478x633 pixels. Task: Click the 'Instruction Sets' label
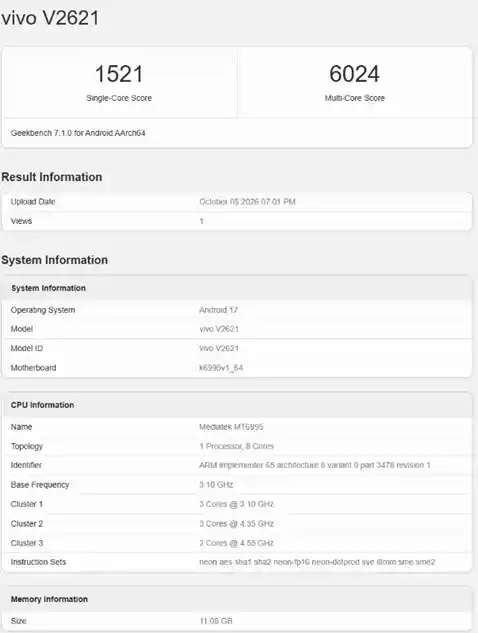(38, 562)
